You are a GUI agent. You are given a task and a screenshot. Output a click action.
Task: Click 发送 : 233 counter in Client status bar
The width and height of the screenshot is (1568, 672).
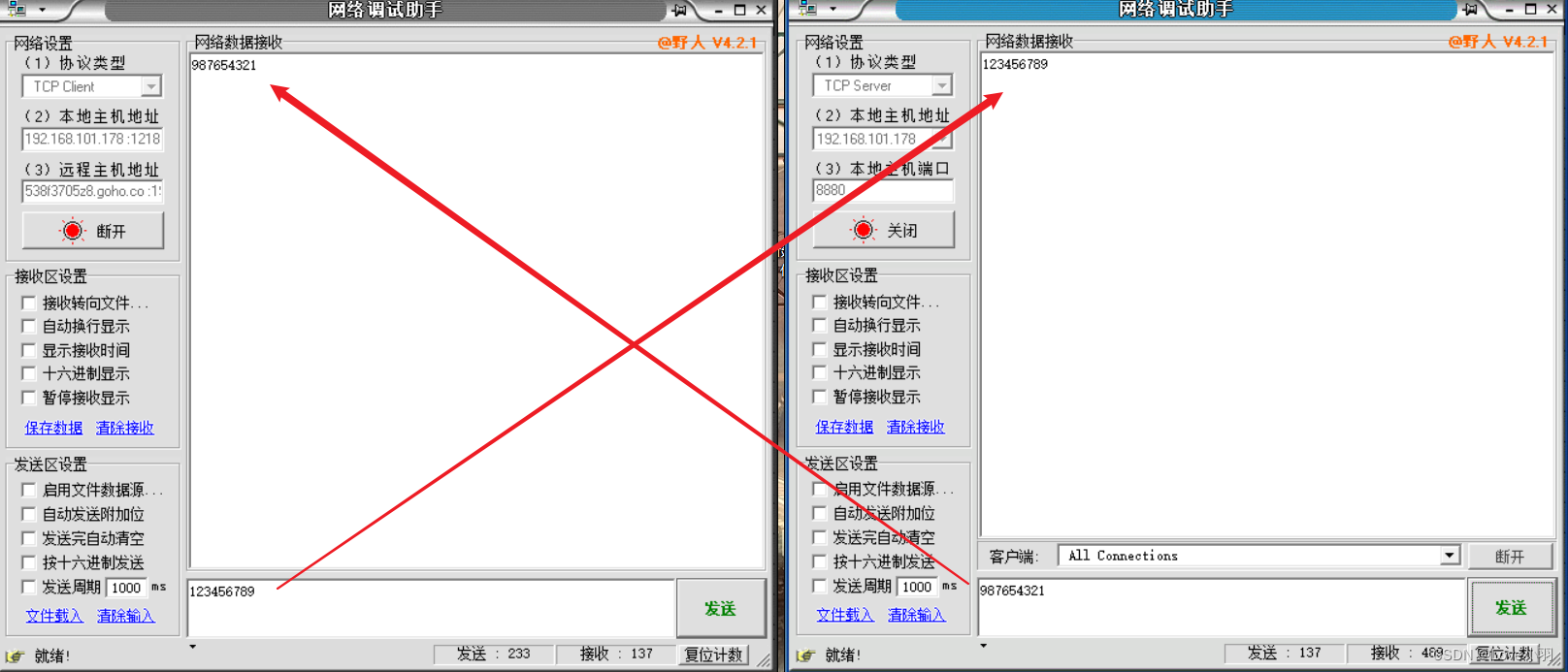click(494, 655)
